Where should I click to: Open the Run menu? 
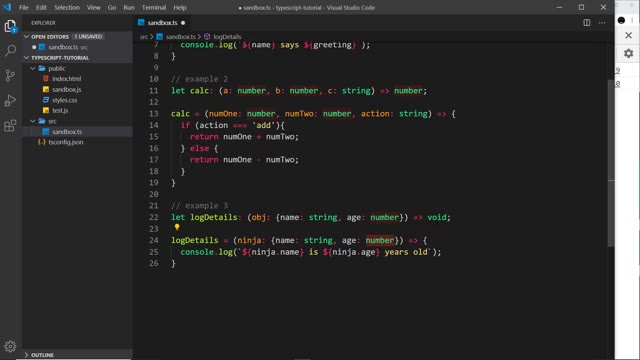tap(129, 7)
